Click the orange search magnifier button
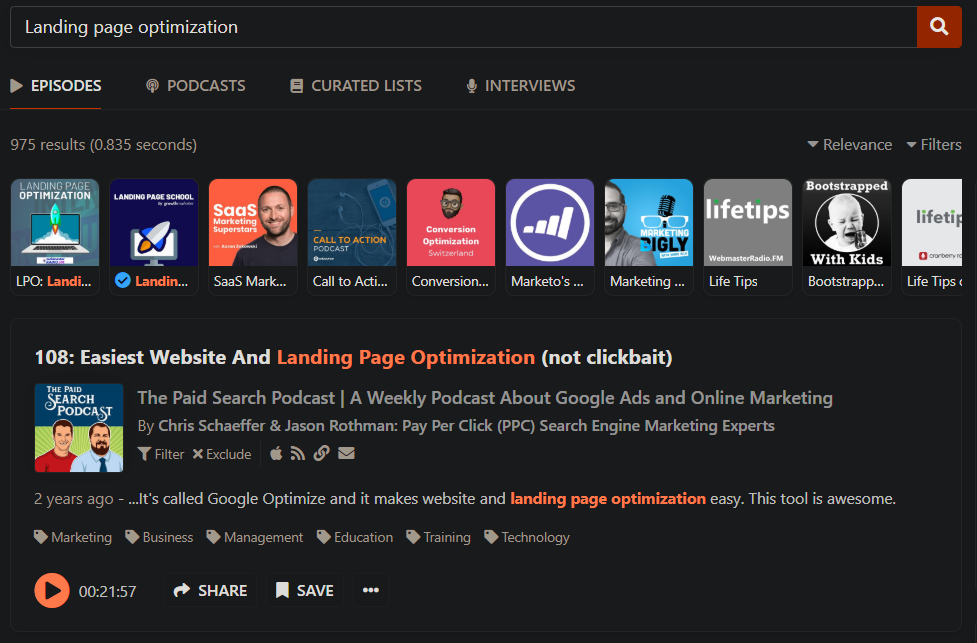Screen dimensions: 977x643 938,27
